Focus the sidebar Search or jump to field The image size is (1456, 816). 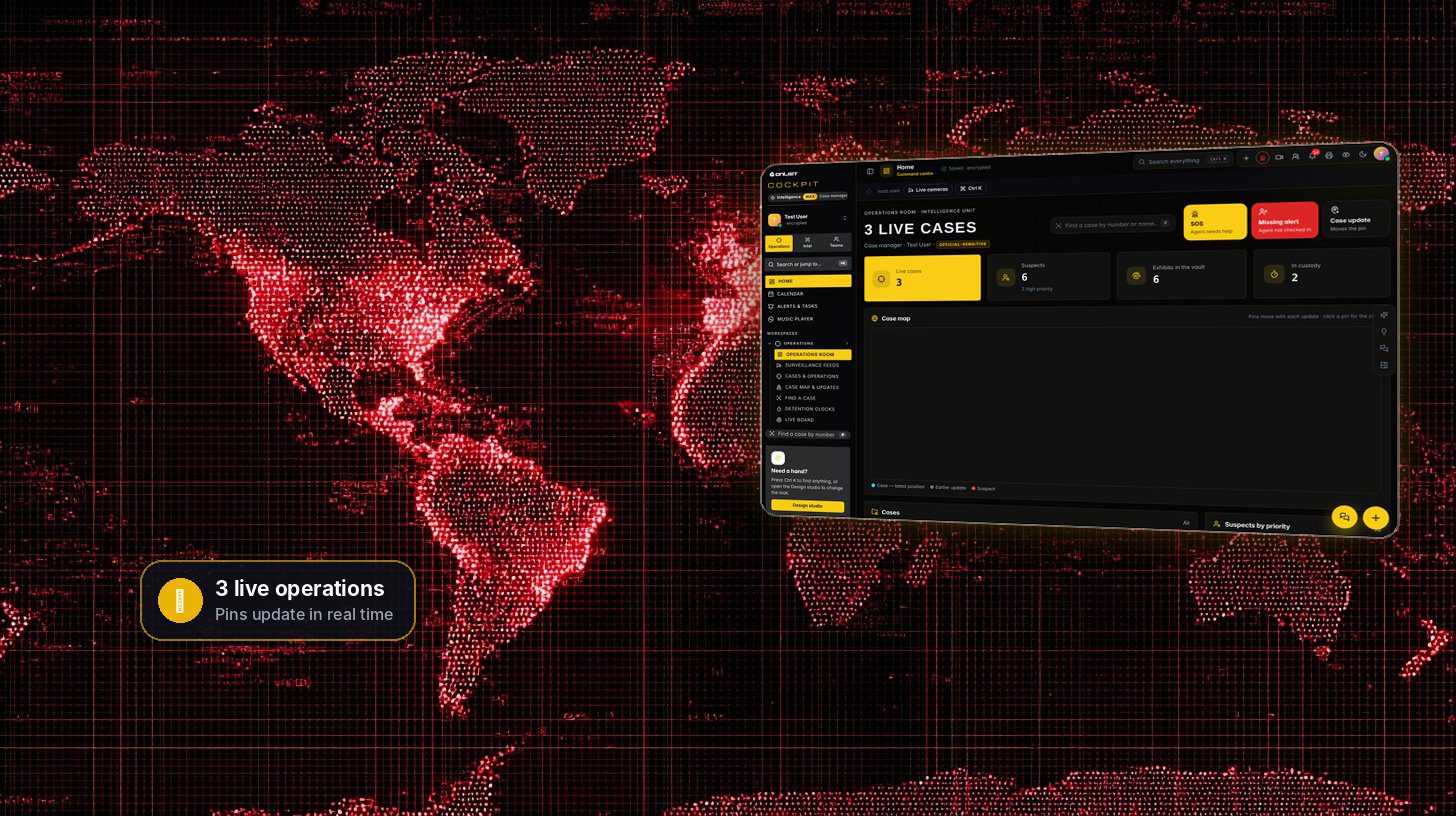click(808, 264)
